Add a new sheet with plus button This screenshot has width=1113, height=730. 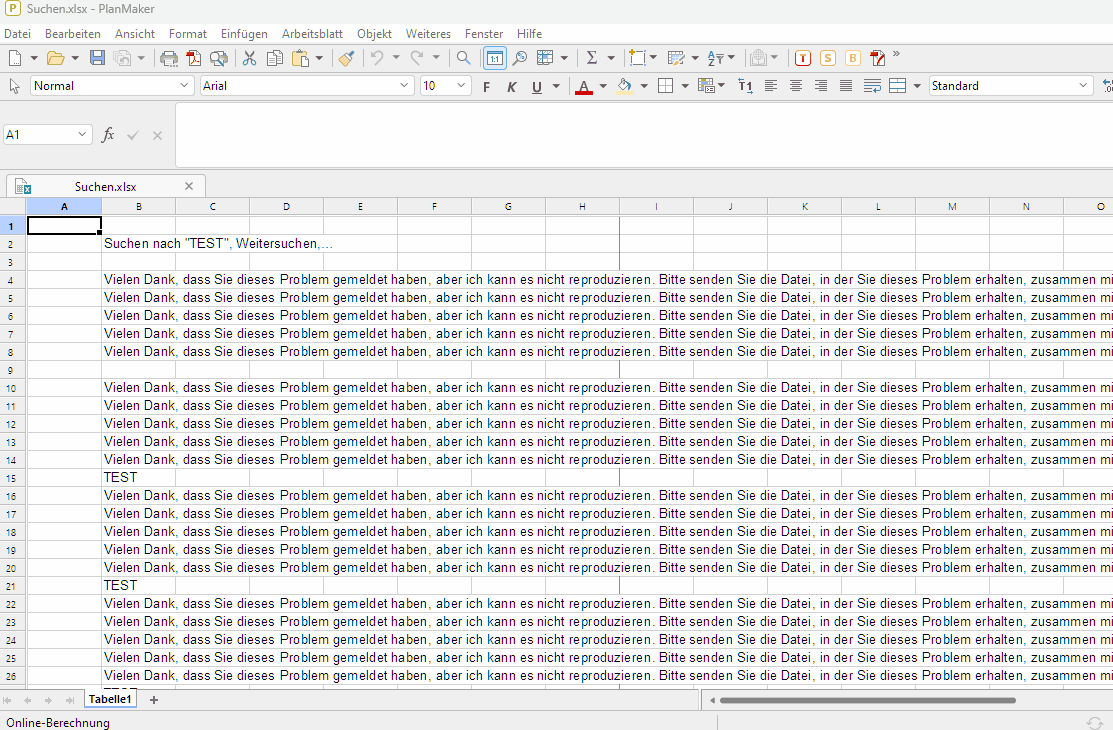(153, 699)
